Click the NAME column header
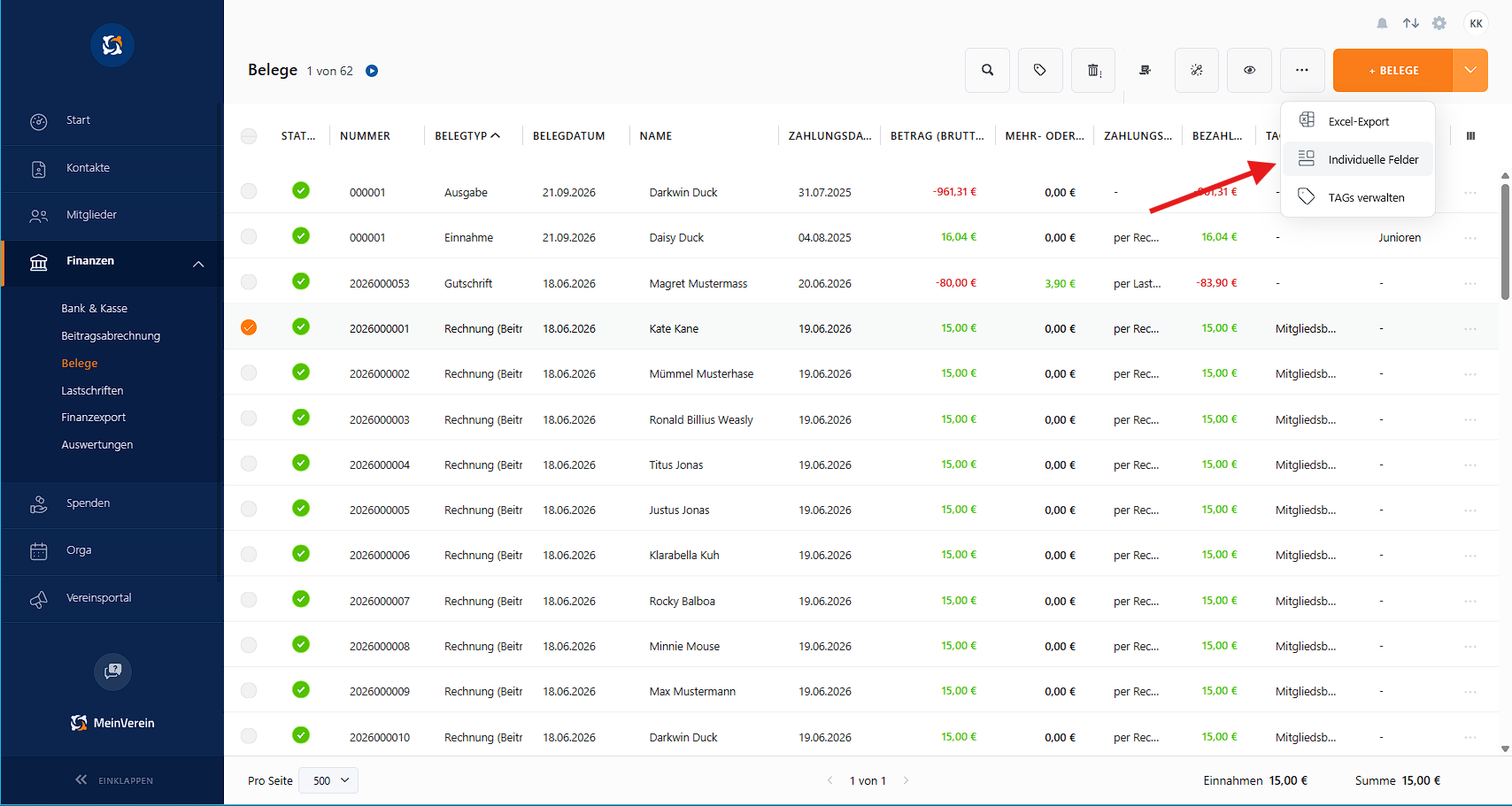Viewport: 1512px width, 806px height. (x=656, y=136)
